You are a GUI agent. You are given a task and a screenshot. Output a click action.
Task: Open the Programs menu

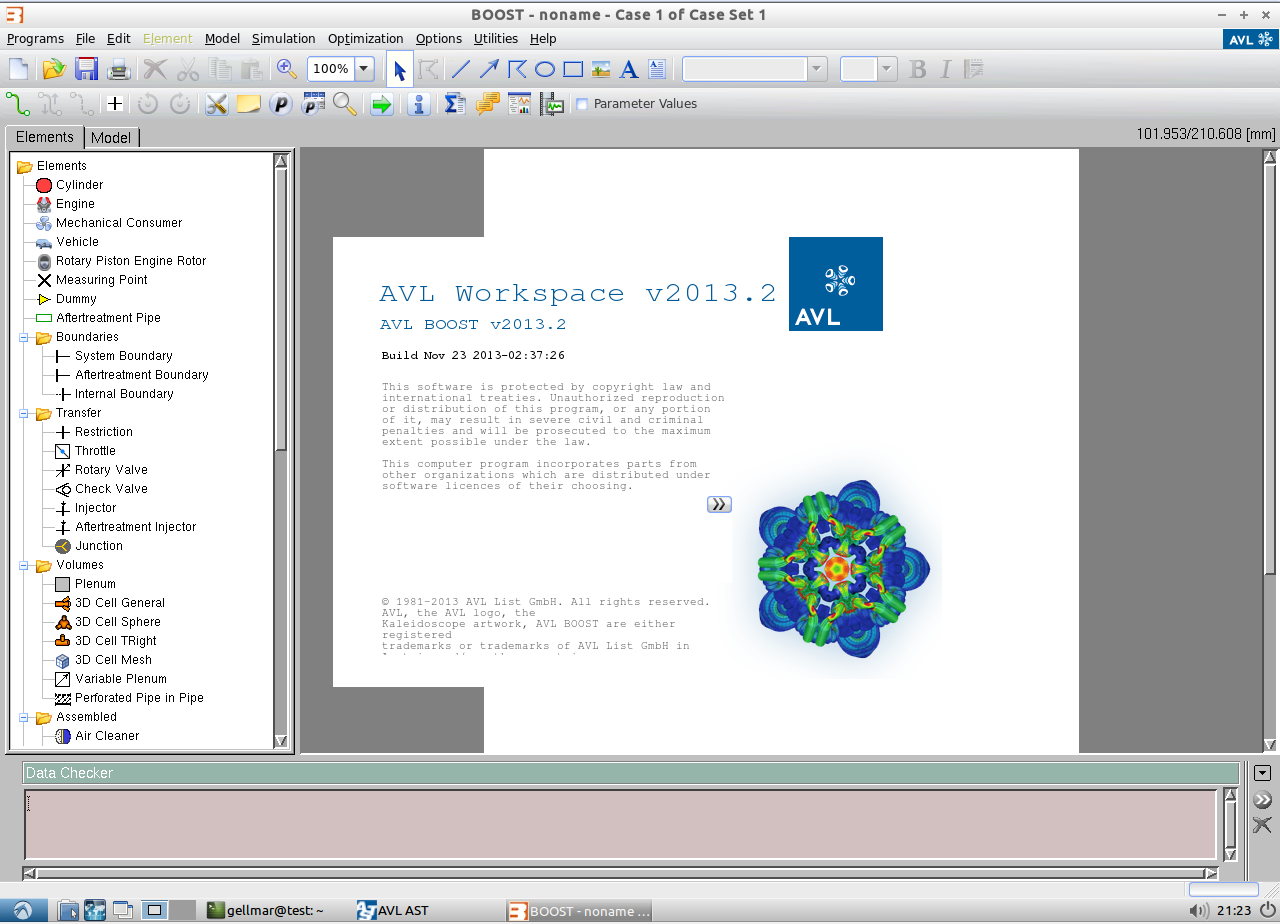35,39
